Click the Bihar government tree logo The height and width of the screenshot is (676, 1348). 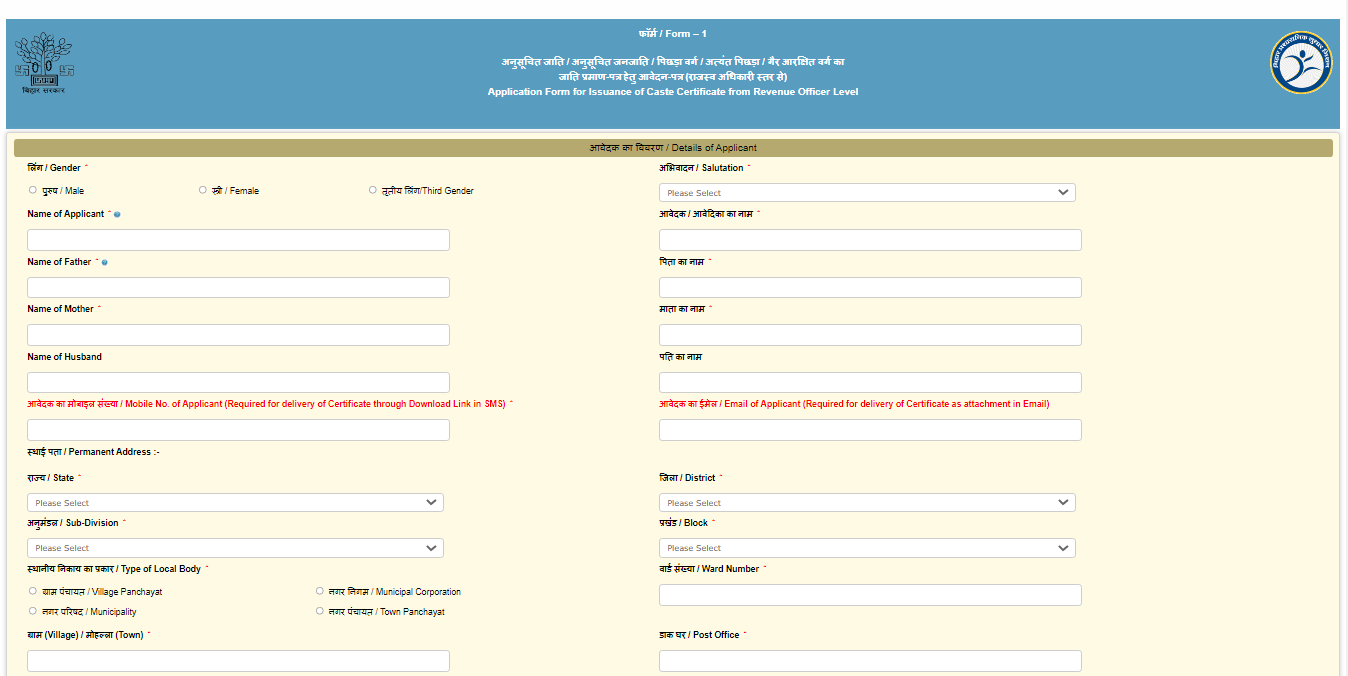[43, 62]
